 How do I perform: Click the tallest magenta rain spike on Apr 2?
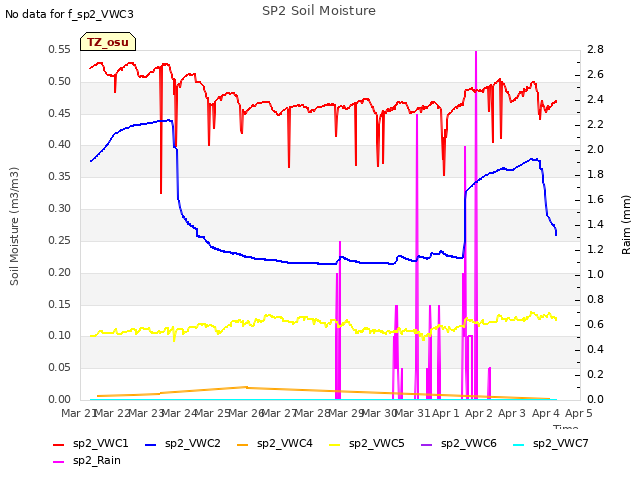point(476,224)
